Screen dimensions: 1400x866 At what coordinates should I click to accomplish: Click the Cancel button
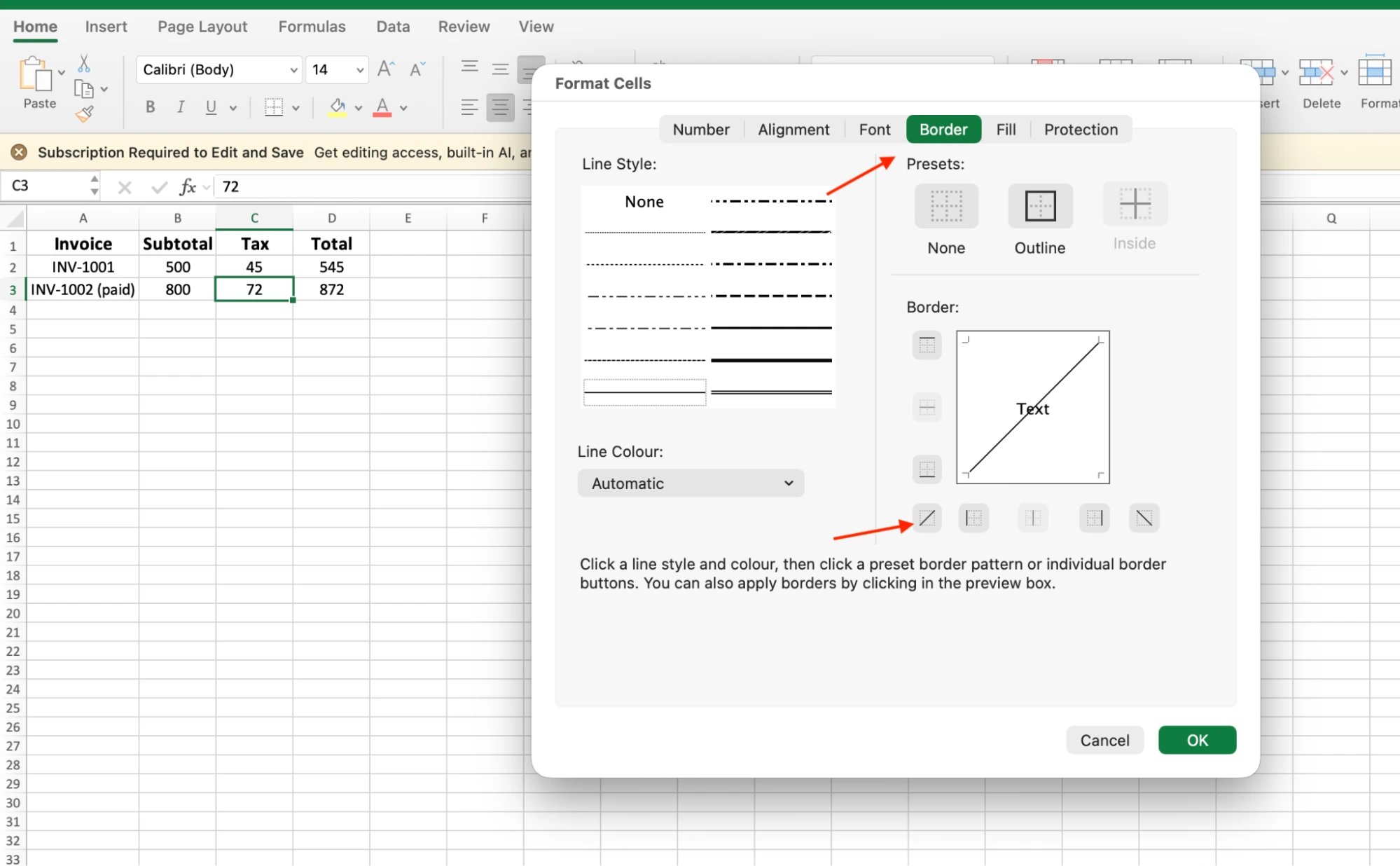coord(1104,741)
